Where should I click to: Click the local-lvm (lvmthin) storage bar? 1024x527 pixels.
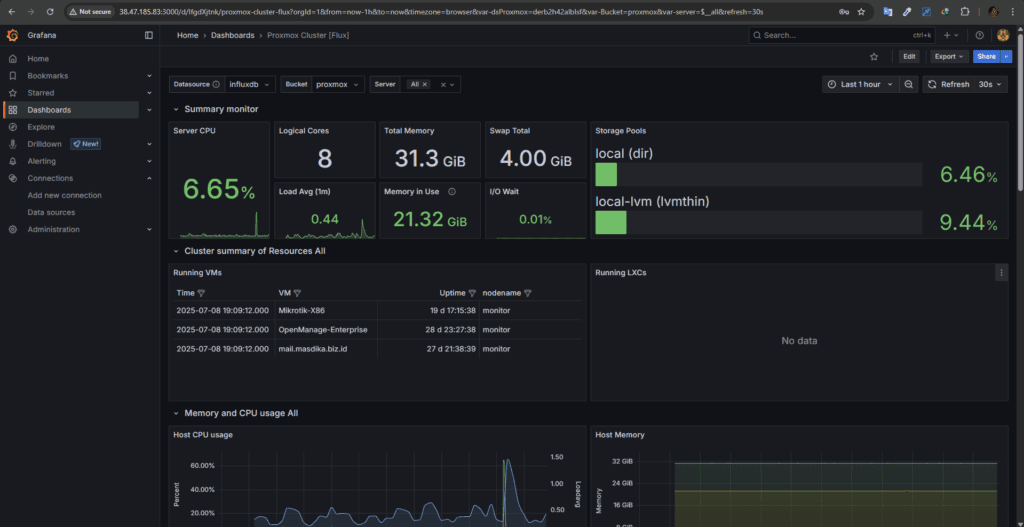pyautogui.click(x=758, y=223)
